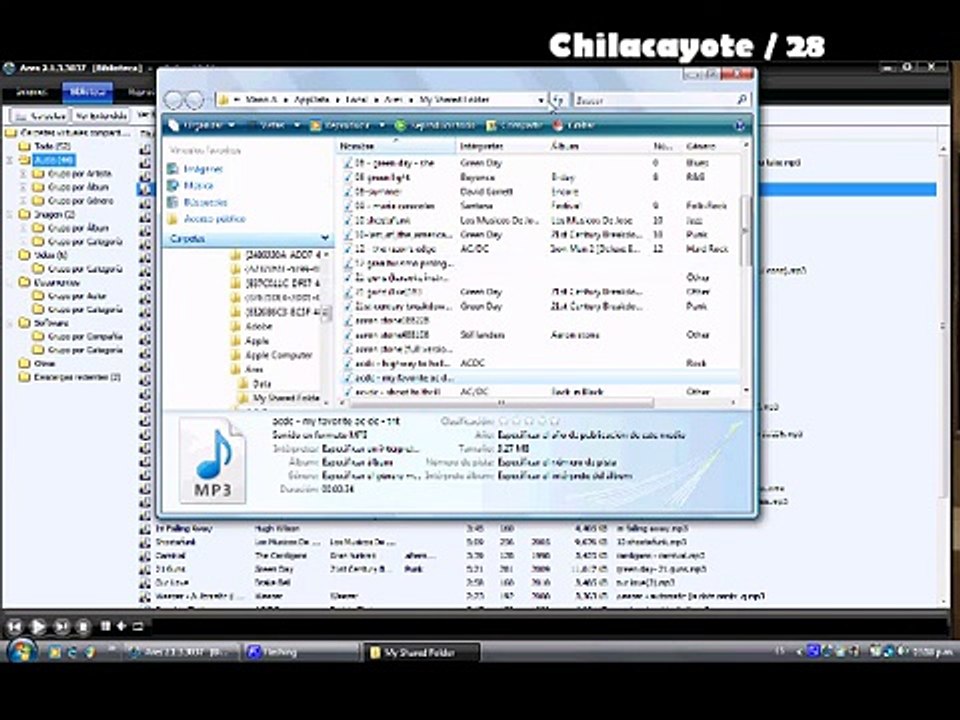The image size is (960, 720).
Task: Select the Data folder under Ares
Action: [255, 384]
